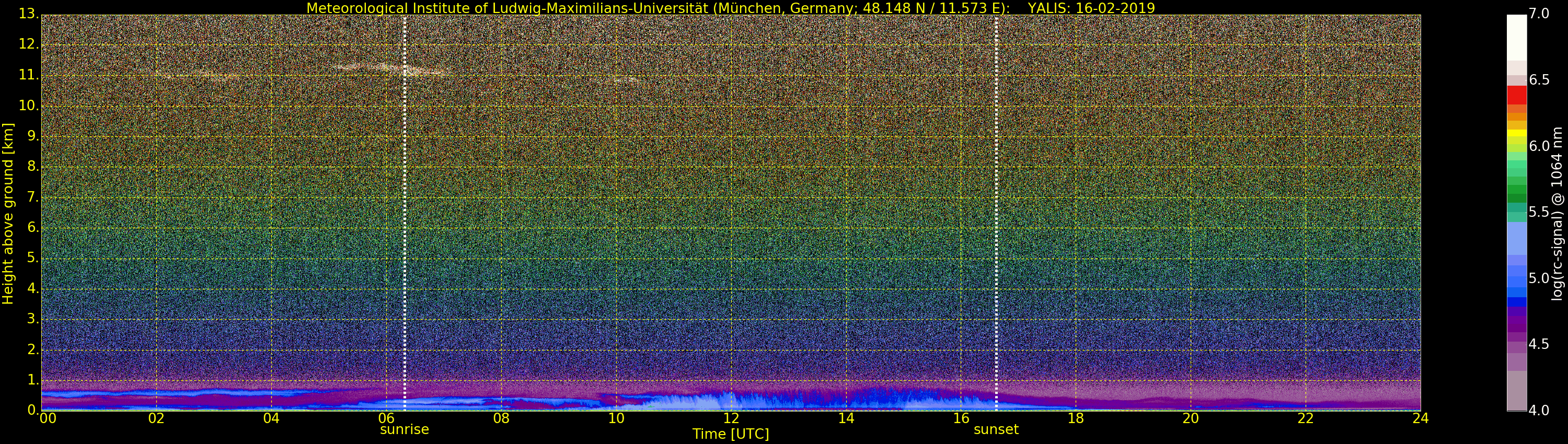Click the colorbar tick label 4.5
The height and width of the screenshot is (444, 1568).
click(x=1539, y=344)
